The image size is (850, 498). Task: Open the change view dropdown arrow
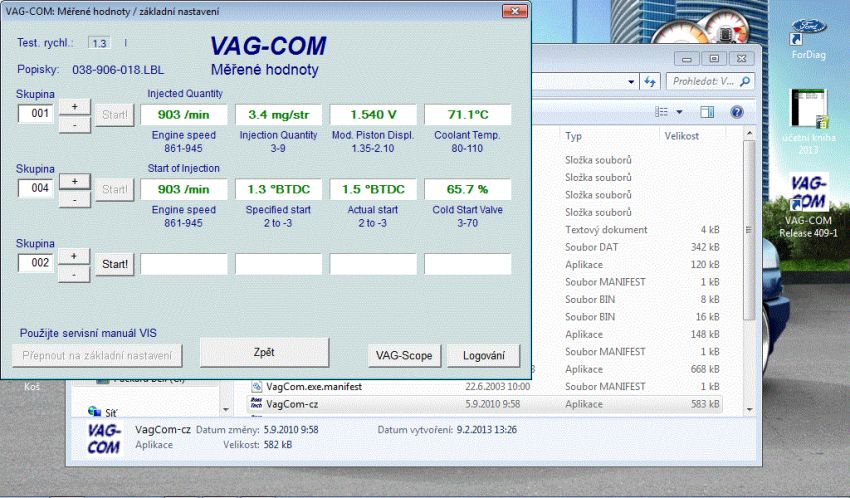click(680, 112)
